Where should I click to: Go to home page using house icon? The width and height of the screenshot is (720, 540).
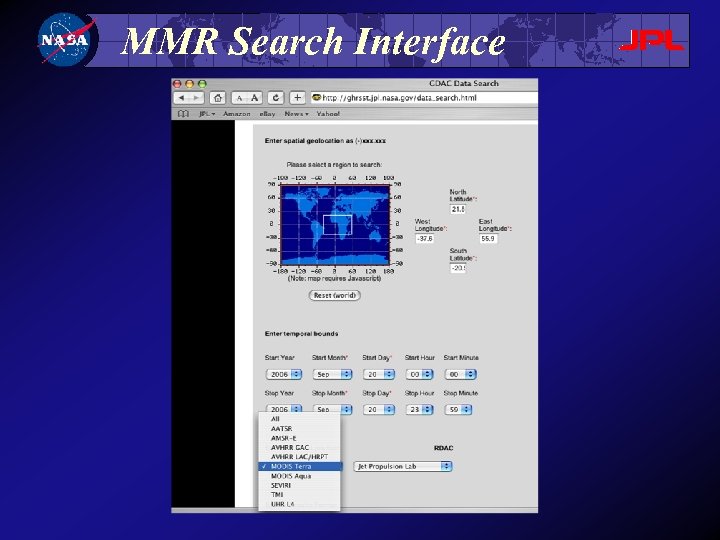point(218,98)
